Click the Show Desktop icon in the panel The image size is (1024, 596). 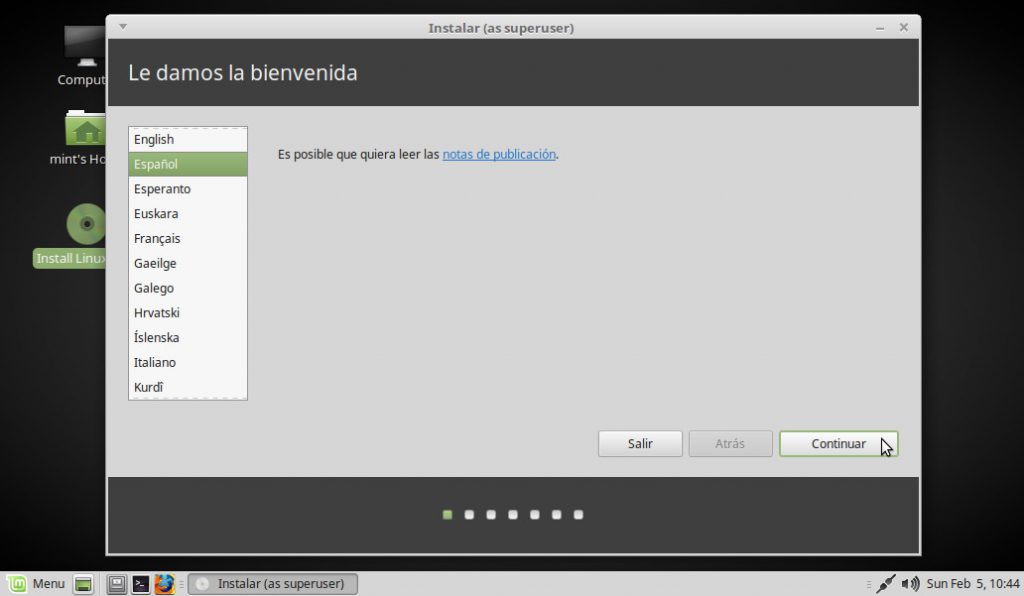click(84, 584)
